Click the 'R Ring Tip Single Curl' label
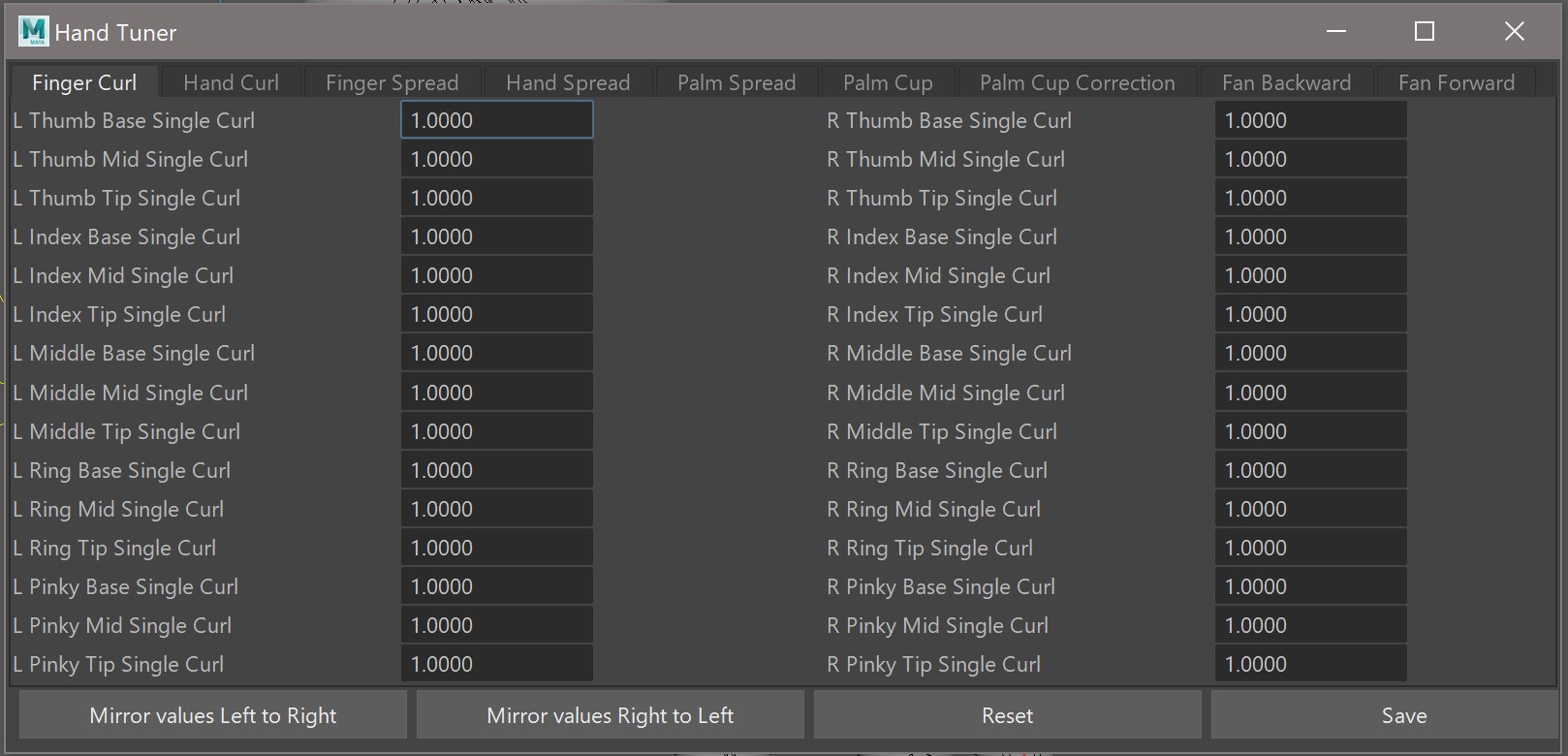The height and width of the screenshot is (756, 1568). tap(930, 549)
